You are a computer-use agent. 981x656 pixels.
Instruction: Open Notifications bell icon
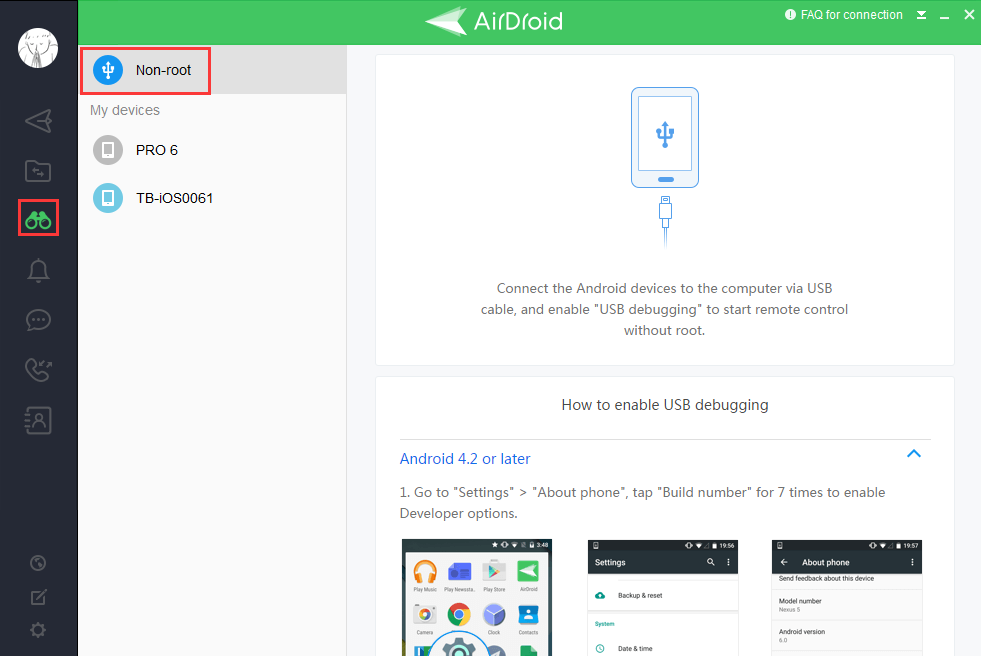[38, 270]
